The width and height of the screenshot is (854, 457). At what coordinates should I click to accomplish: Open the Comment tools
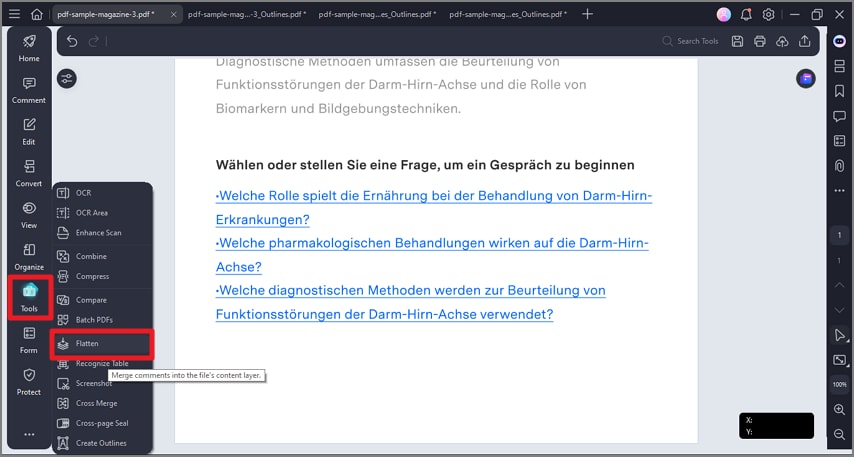coord(29,90)
